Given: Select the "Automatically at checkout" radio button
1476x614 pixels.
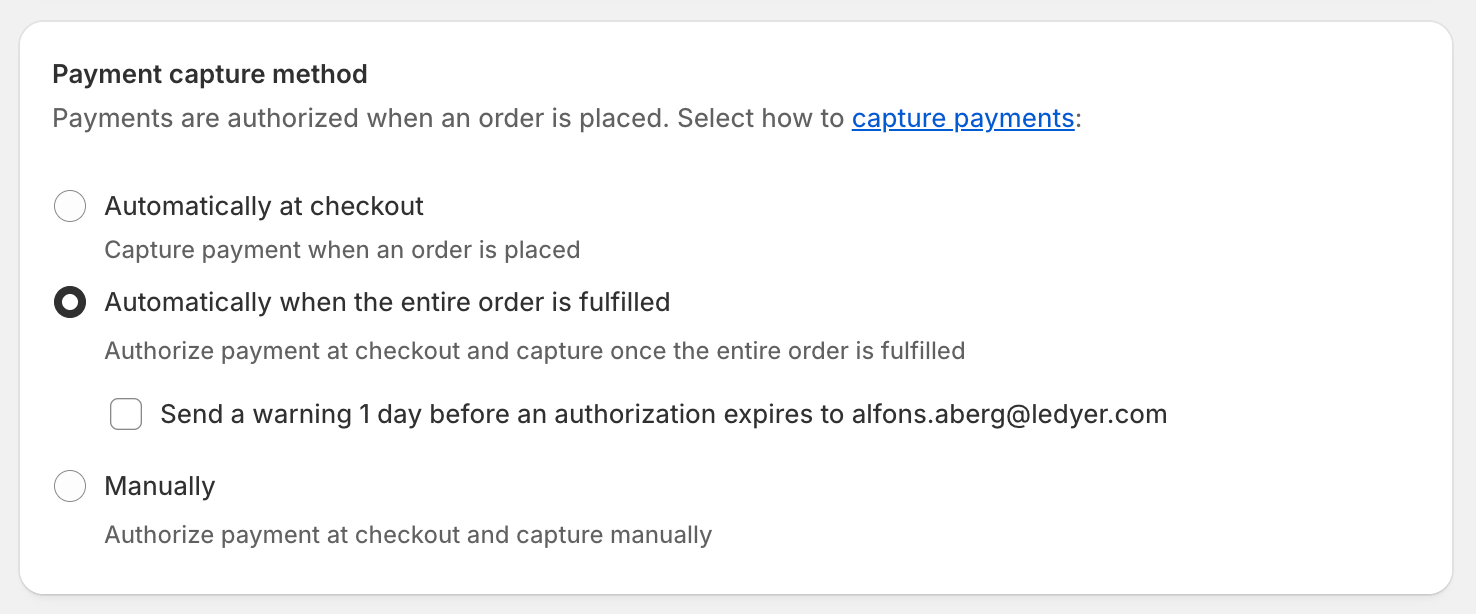Looking at the screenshot, I should coord(70,207).
